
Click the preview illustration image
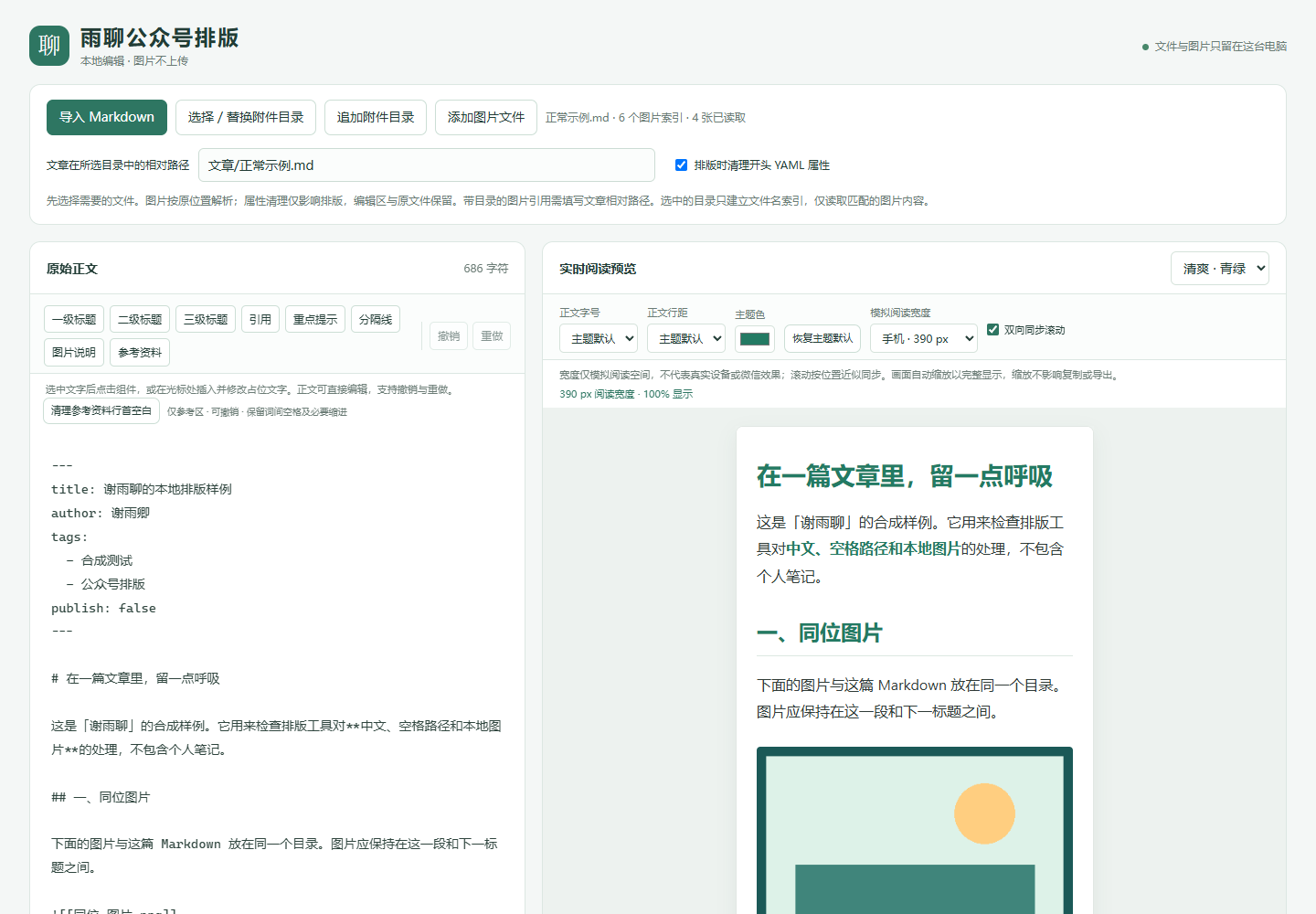(x=915, y=830)
